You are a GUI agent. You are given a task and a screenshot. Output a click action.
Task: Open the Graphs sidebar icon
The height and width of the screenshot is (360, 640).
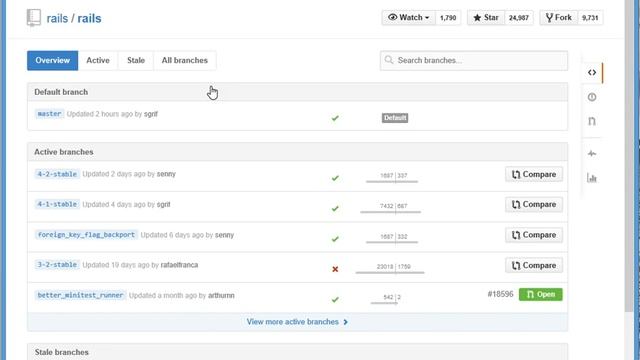pyautogui.click(x=592, y=178)
